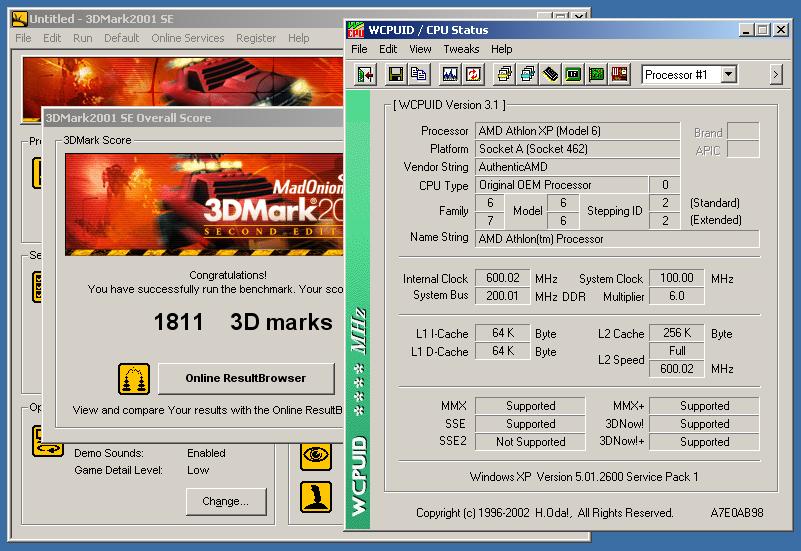Viewport: 801px width, 551px height.
Task: Click the 'Windows XP Version 5.01.2600 Service Pack 1' text
Action: coord(584,476)
